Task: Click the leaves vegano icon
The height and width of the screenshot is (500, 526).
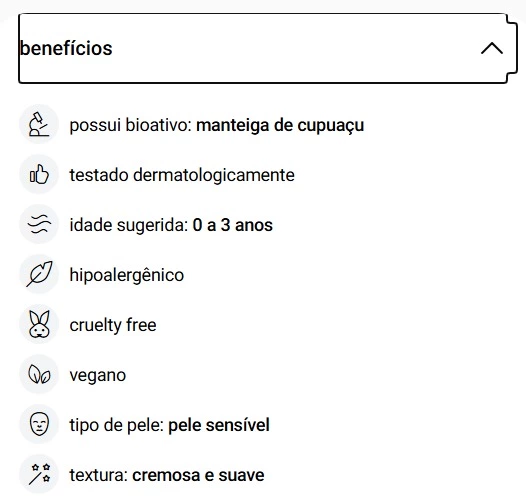Action: tap(39, 374)
